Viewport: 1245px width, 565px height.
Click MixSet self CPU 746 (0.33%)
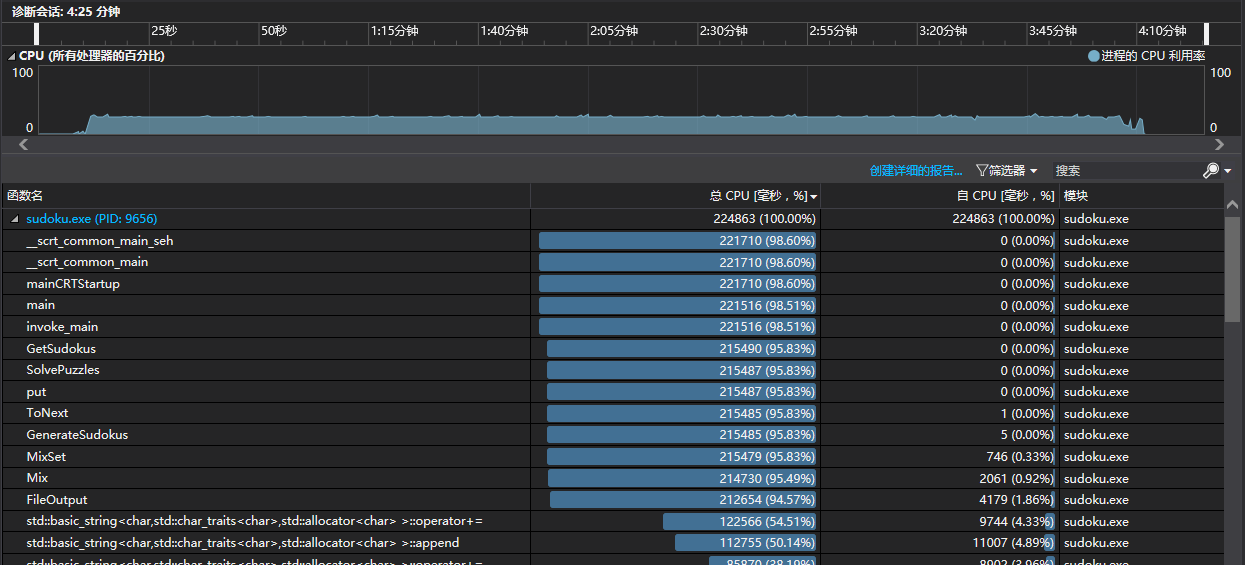tap(1021, 457)
